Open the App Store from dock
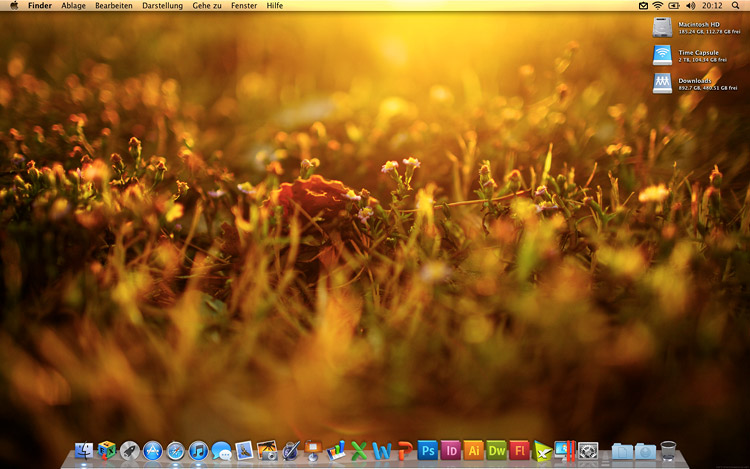This screenshot has height=469, width=750. [x=153, y=450]
